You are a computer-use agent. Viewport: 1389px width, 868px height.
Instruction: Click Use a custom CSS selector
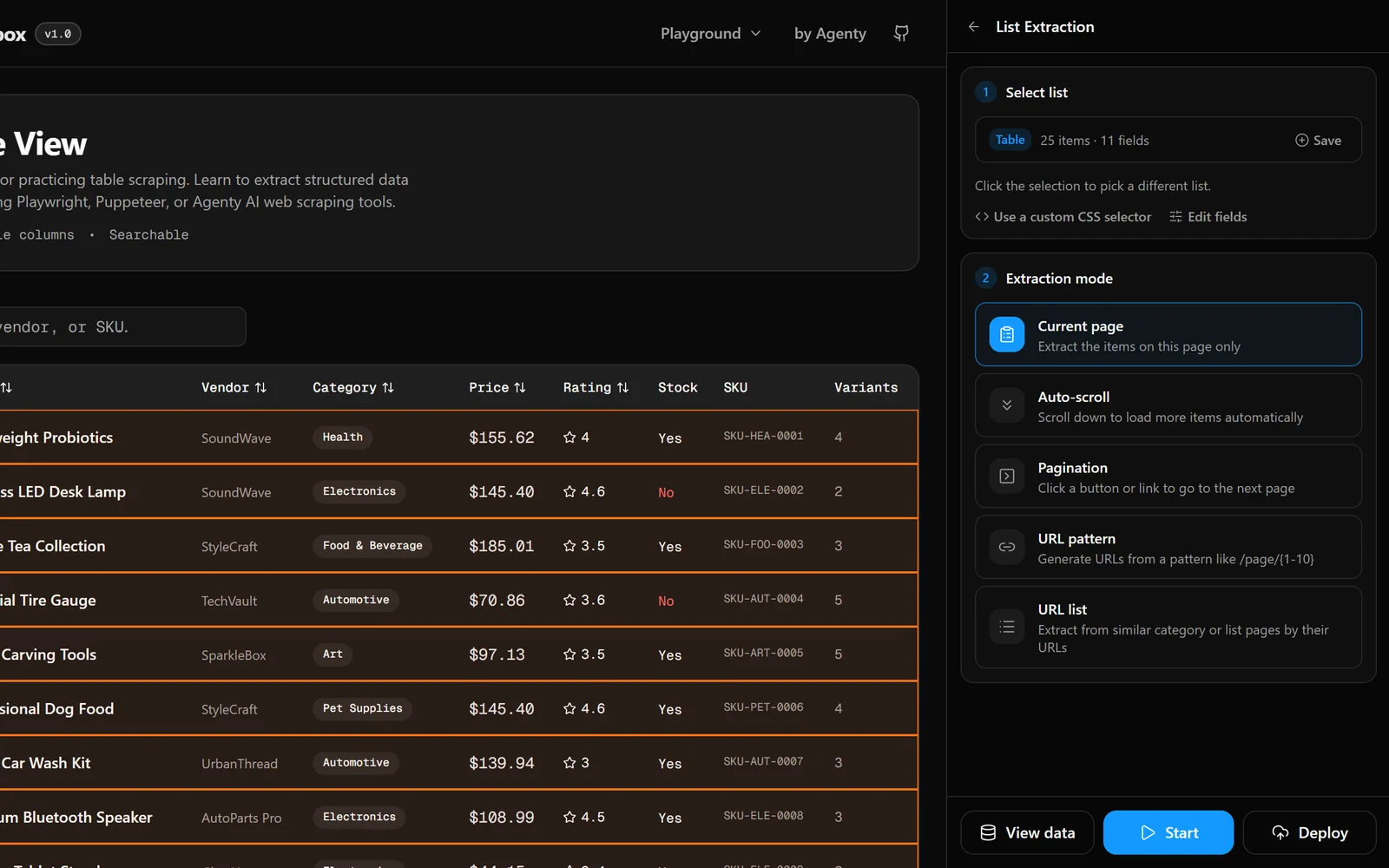1063,217
